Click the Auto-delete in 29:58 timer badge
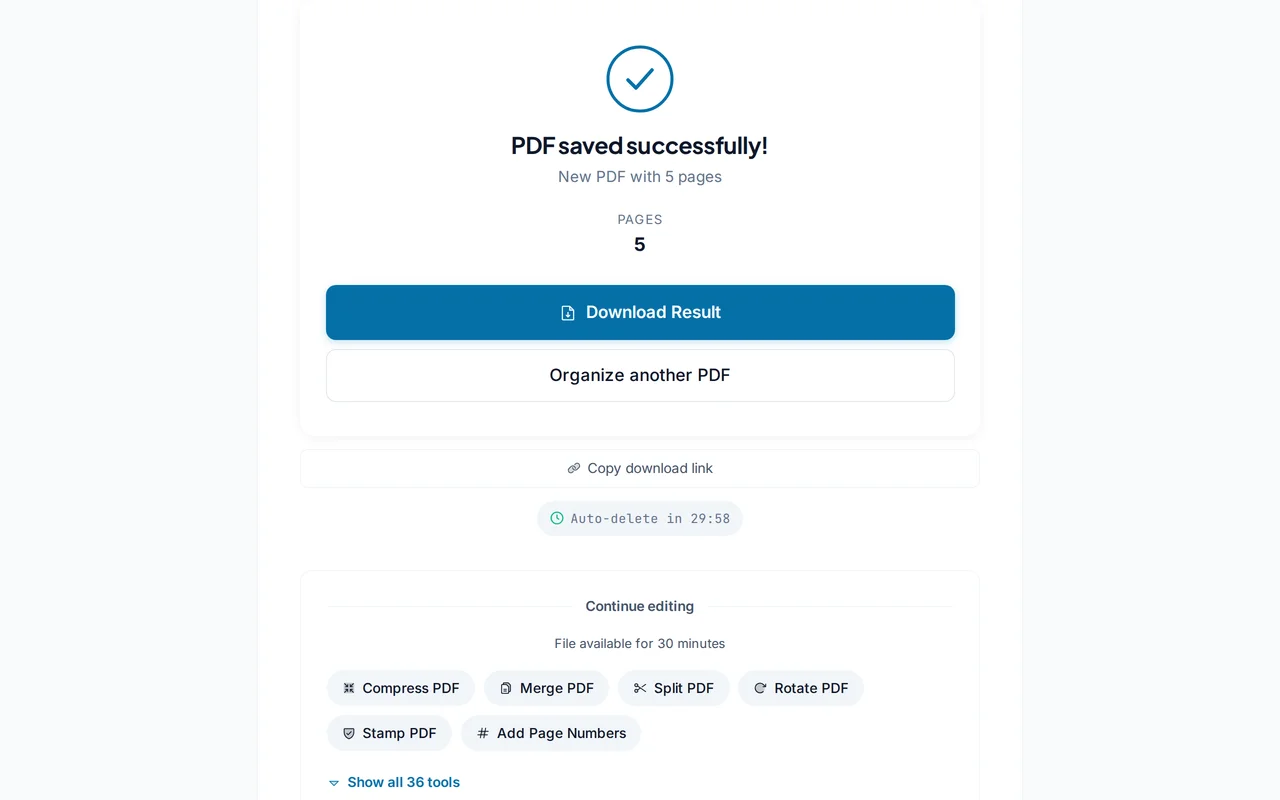The height and width of the screenshot is (800, 1280). (x=640, y=518)
